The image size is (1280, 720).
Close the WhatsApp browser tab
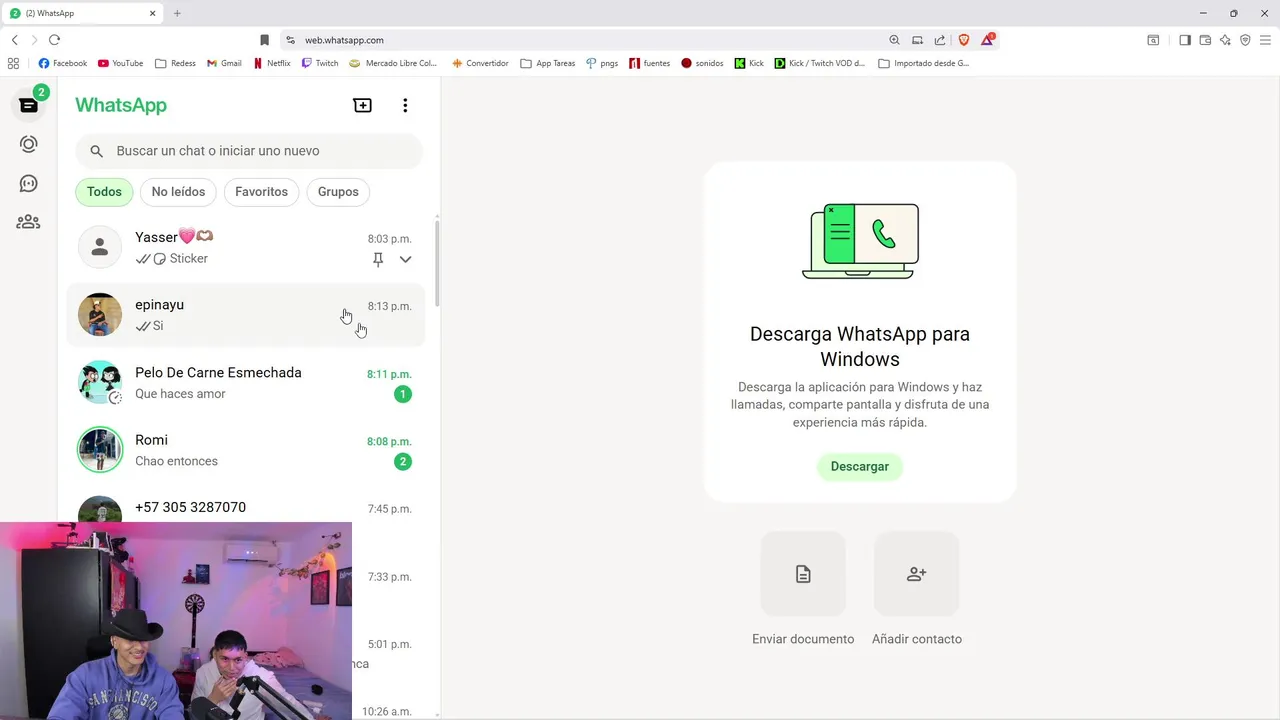point(153,13)
